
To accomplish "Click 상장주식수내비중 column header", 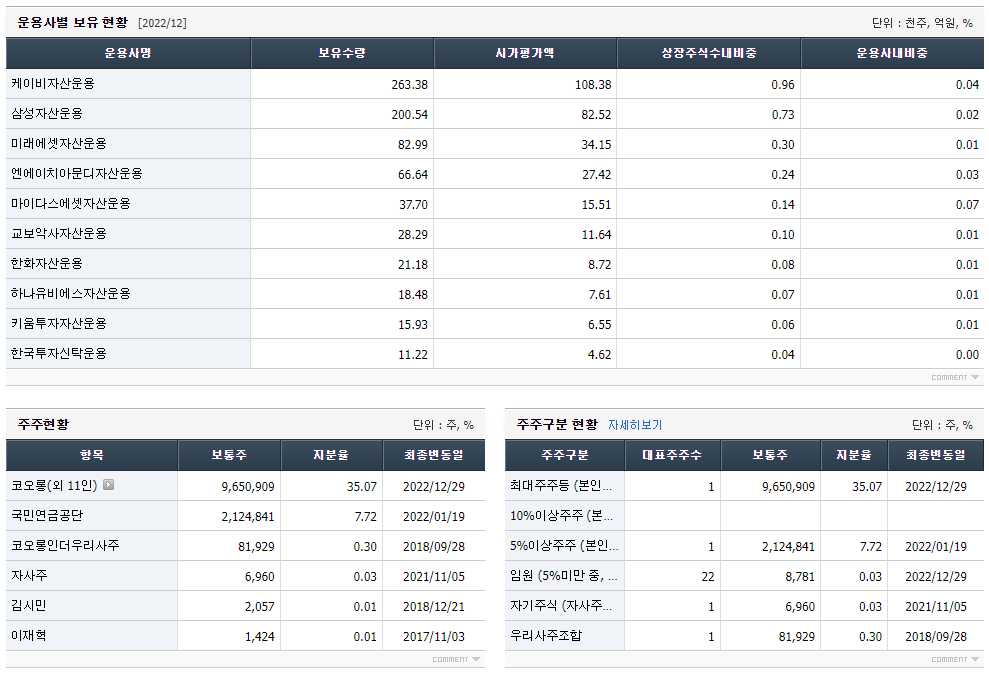I will [x=709, y=53].
